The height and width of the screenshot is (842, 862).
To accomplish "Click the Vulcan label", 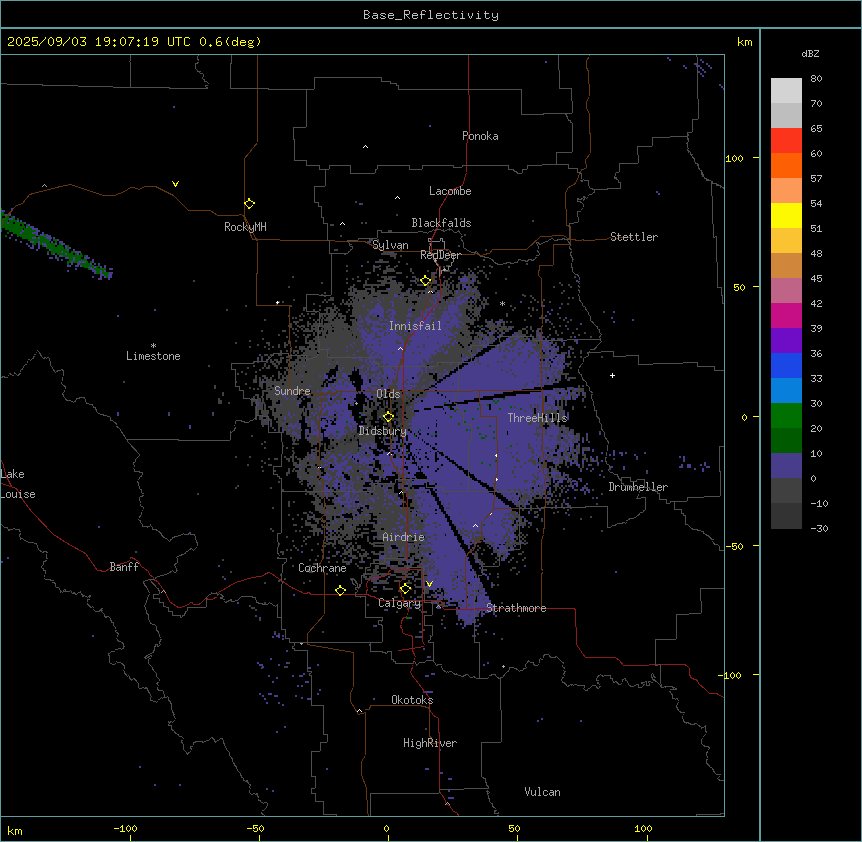I will click(x=543, y=792).
